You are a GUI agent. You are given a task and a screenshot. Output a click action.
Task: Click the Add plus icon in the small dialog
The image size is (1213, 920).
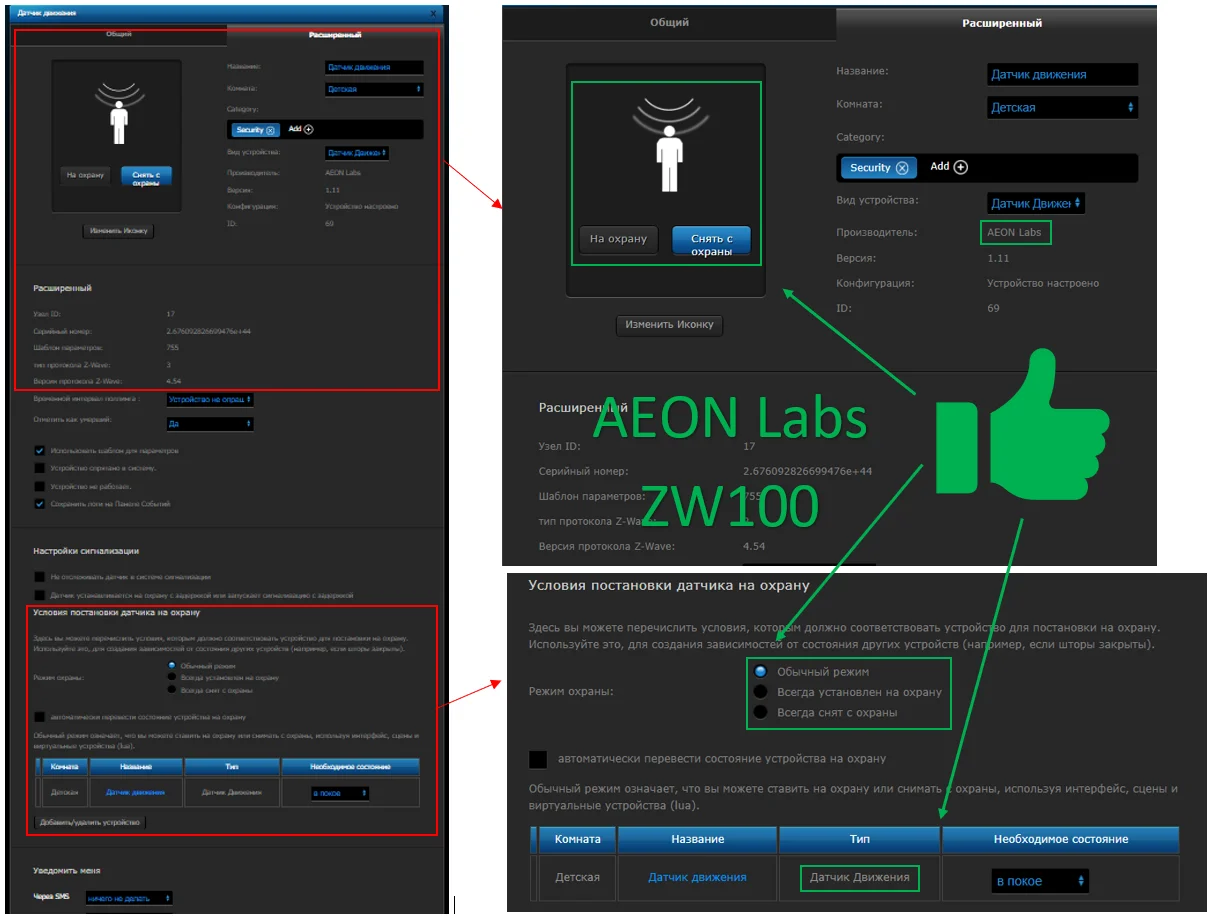308,129
